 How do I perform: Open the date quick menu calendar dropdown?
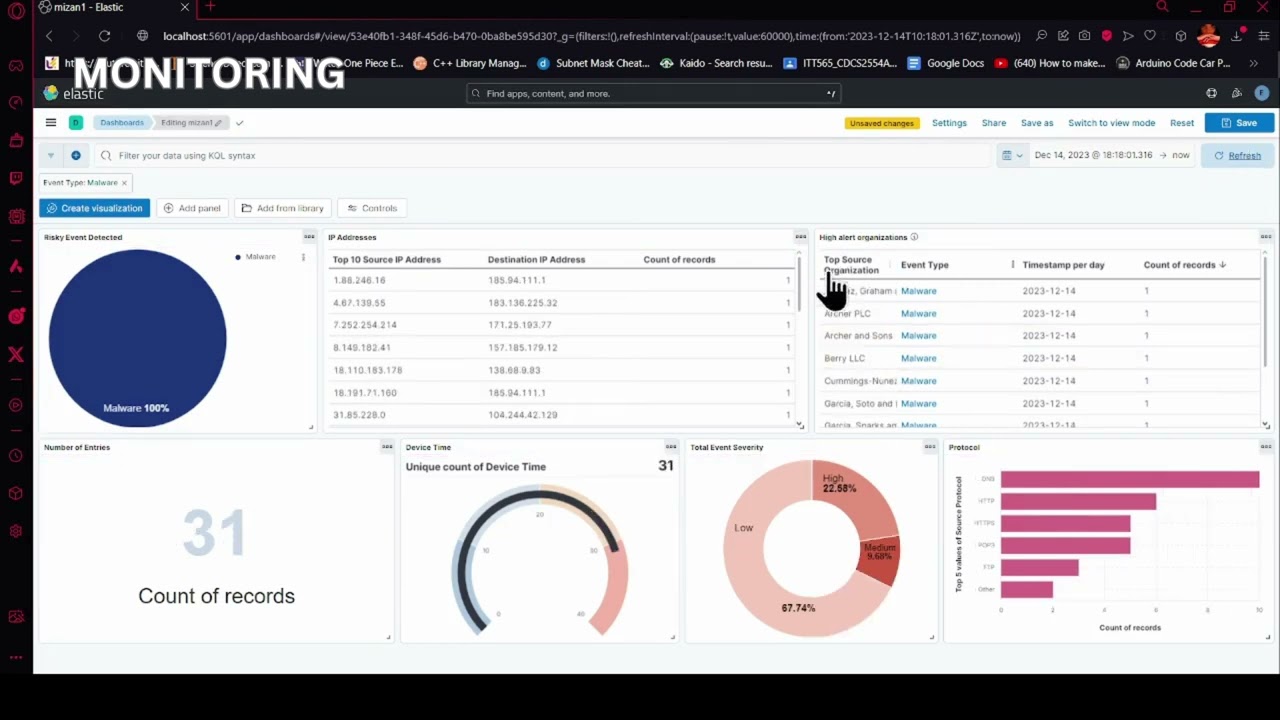(x=1012, y=155)
